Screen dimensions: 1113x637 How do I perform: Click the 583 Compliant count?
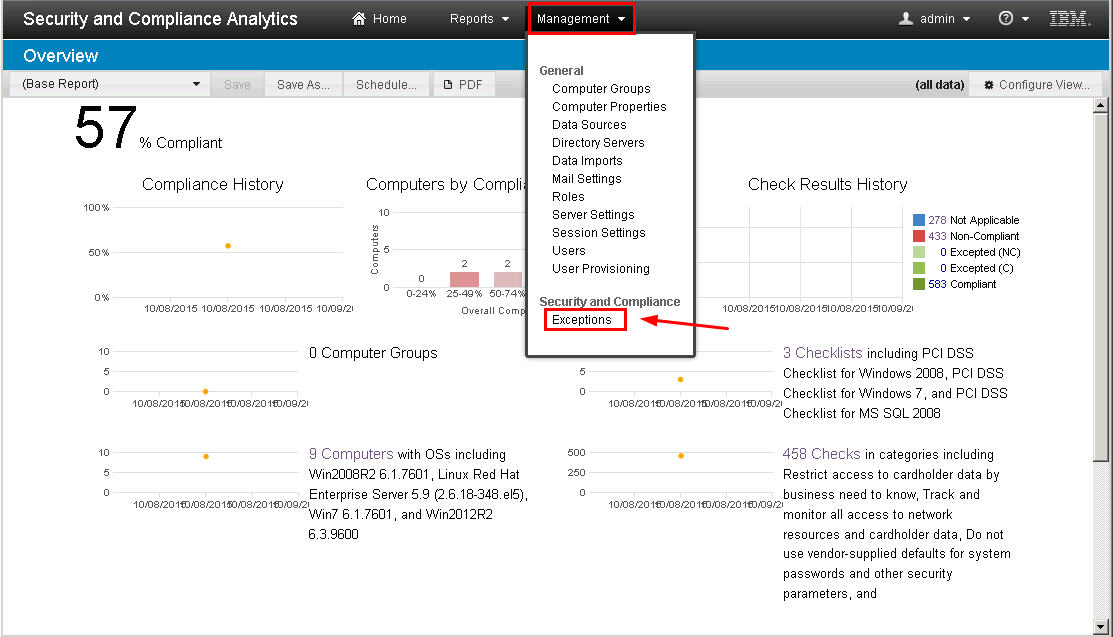point(937,284)
